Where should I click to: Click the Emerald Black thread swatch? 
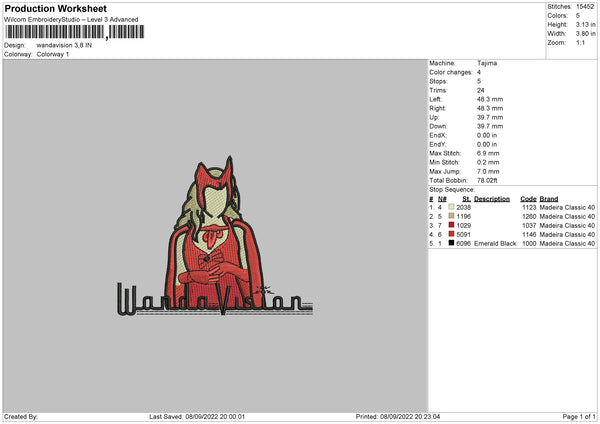coord(451,243)
